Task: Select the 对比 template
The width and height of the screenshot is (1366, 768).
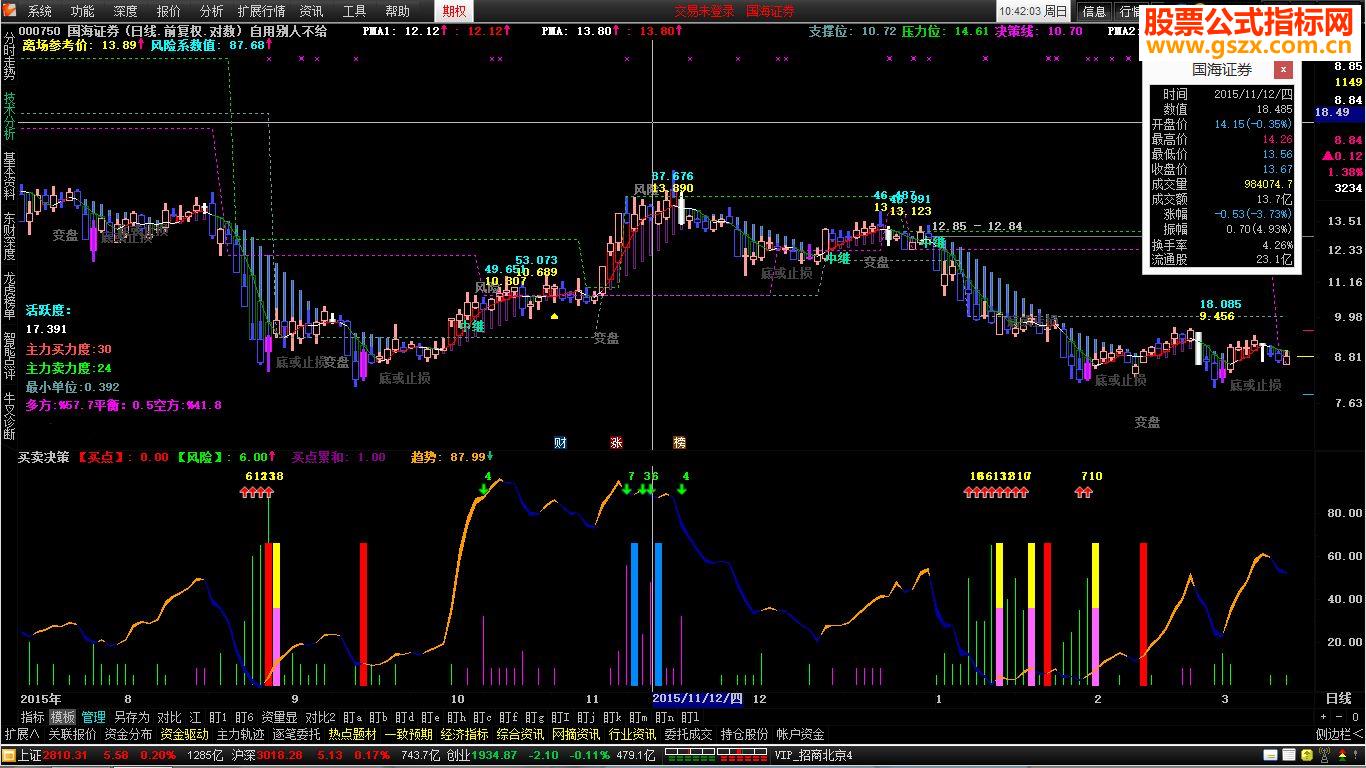Action: 169,717
